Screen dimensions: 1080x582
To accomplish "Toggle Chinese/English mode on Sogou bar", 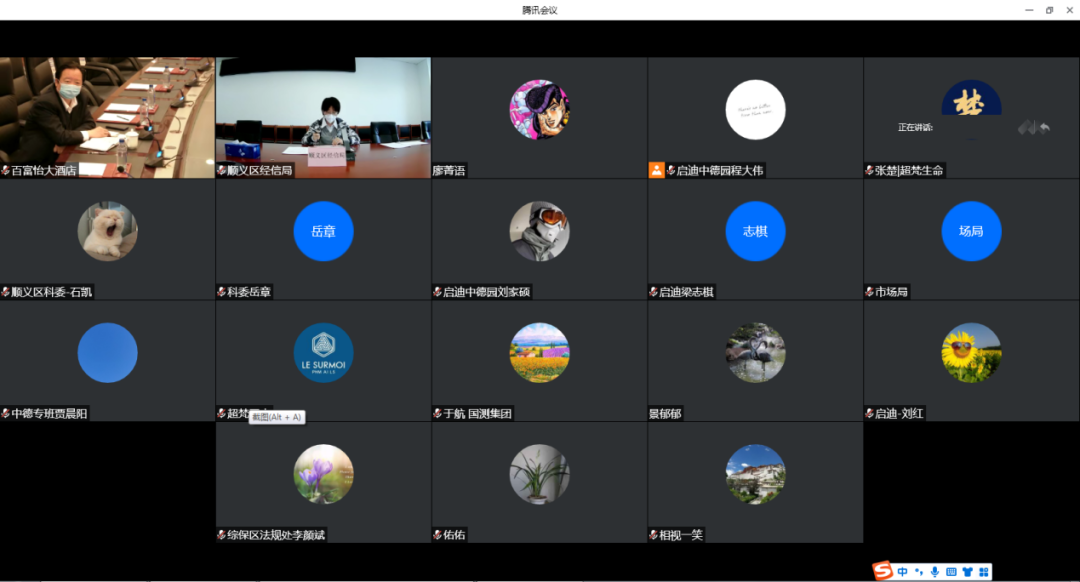I will [x=902, y=572].
